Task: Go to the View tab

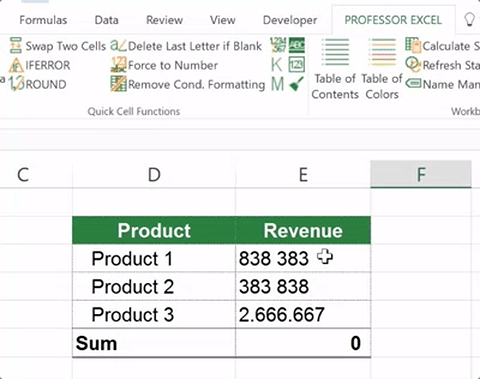Action: [223, 20]
